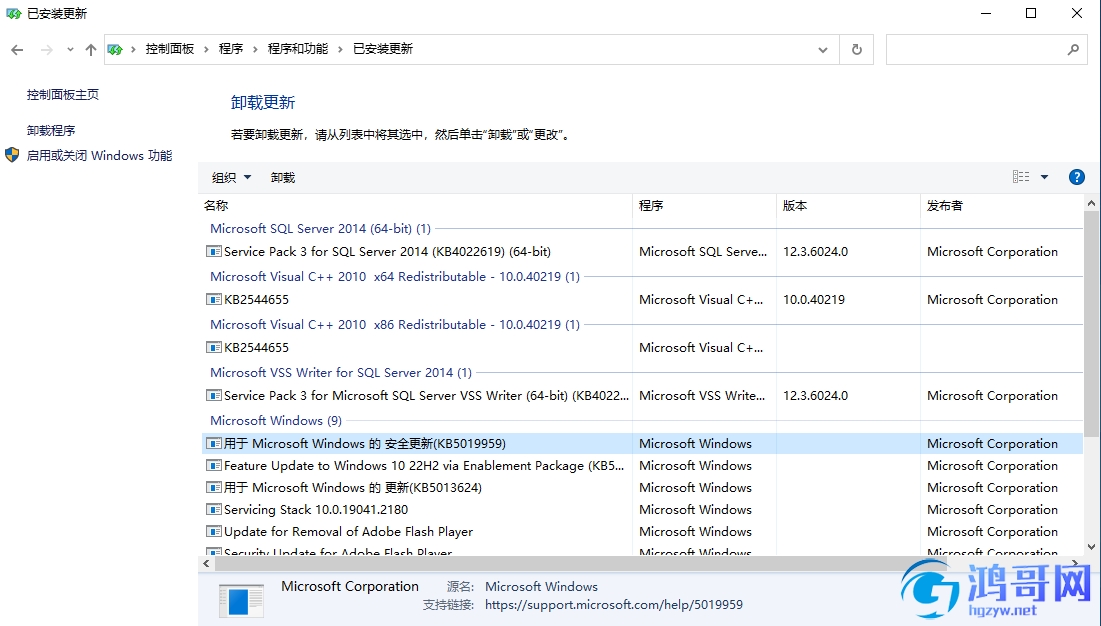Collapse Visual C++ 2010 x64 Redistributable group
The image size is (1101, 626).
[x=395, y=277]
